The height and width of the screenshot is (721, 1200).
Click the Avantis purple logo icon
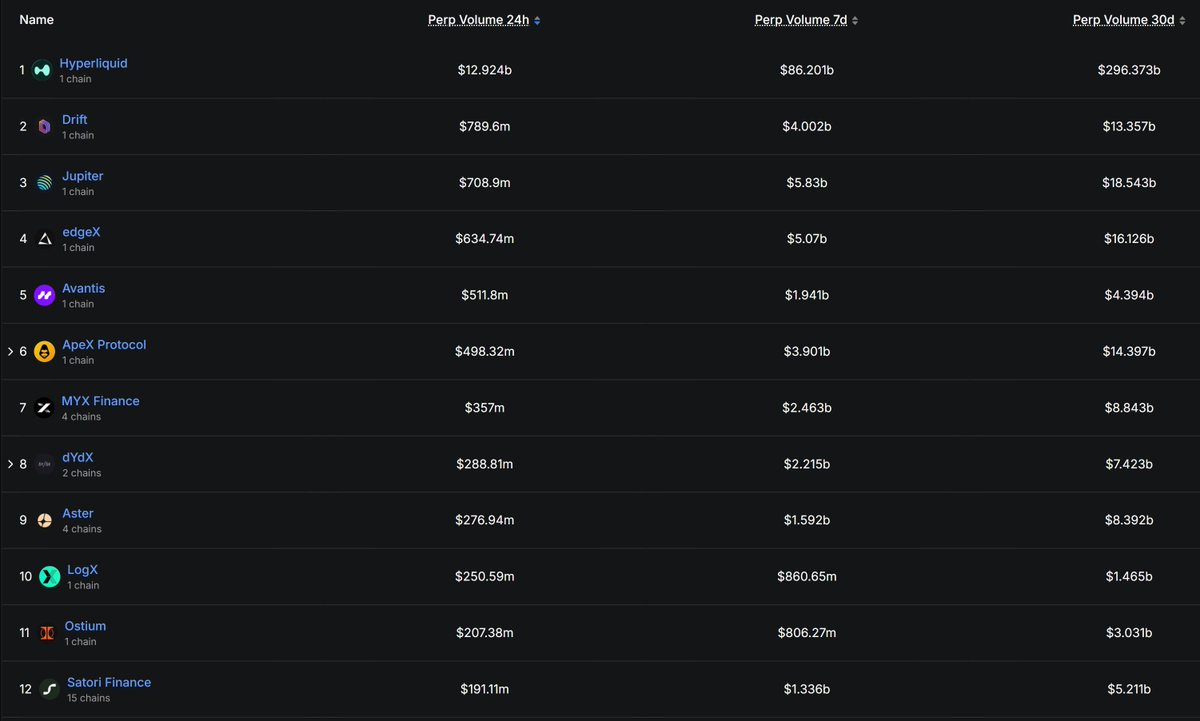44,295
